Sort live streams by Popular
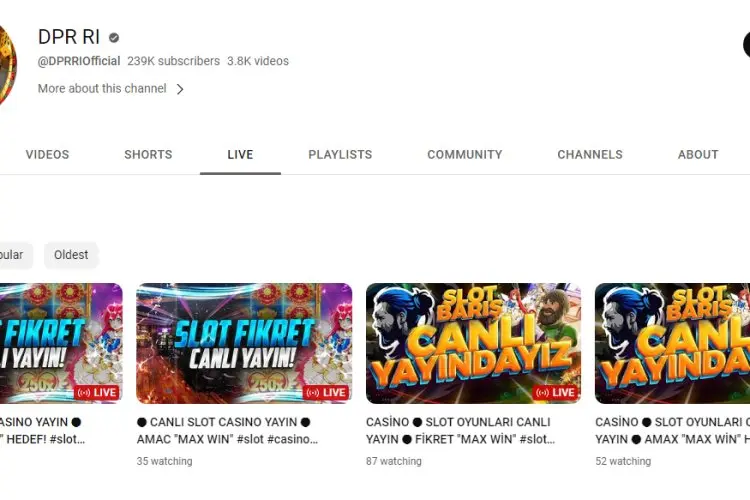The image size is (750, 500). (x=15, y=255)
